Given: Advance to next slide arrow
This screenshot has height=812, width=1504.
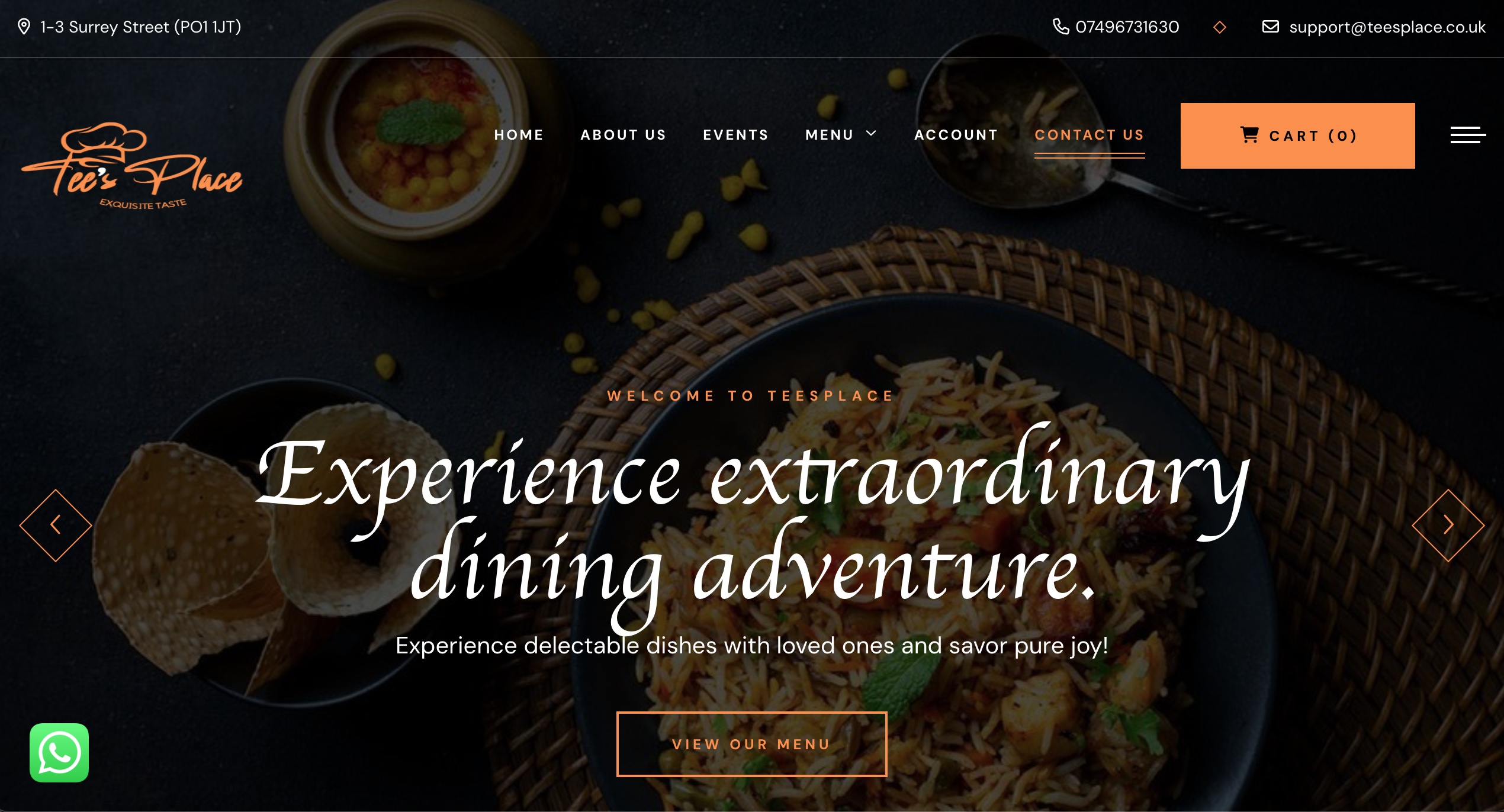Looking at the screenshot, I should [x=1448, y=525].
